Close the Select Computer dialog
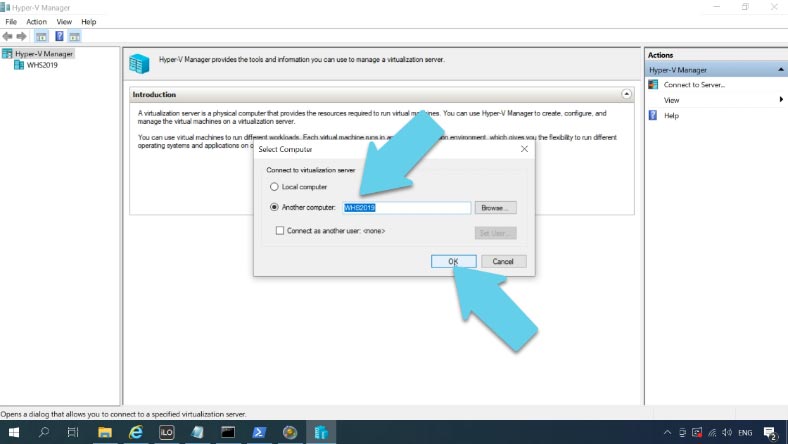The height and width of the screenshot is (444, 788). pyautogui.click(x=524, y=149)
